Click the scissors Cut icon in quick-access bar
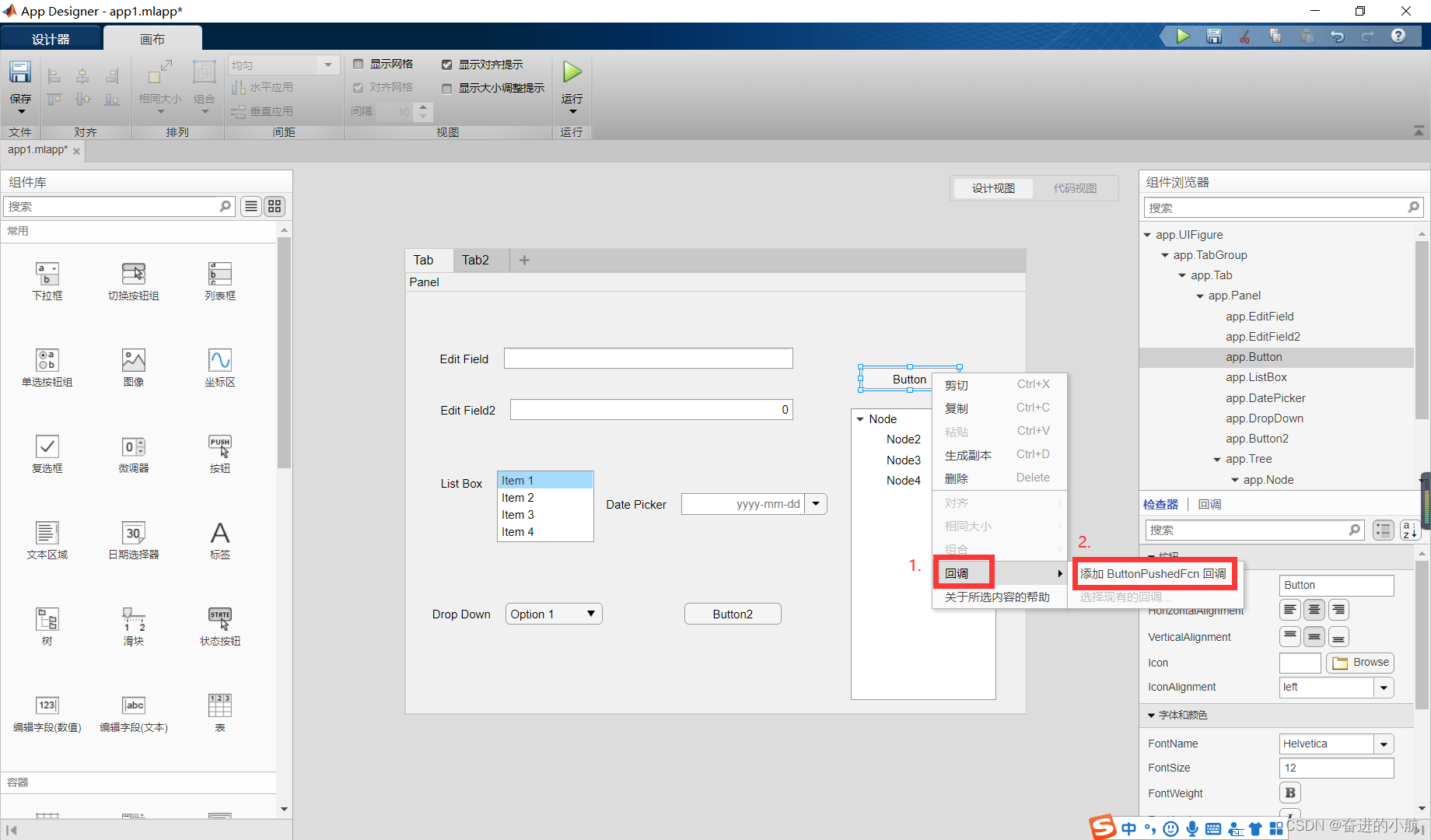1431x840 pixels. click(x=1244, y=36)
